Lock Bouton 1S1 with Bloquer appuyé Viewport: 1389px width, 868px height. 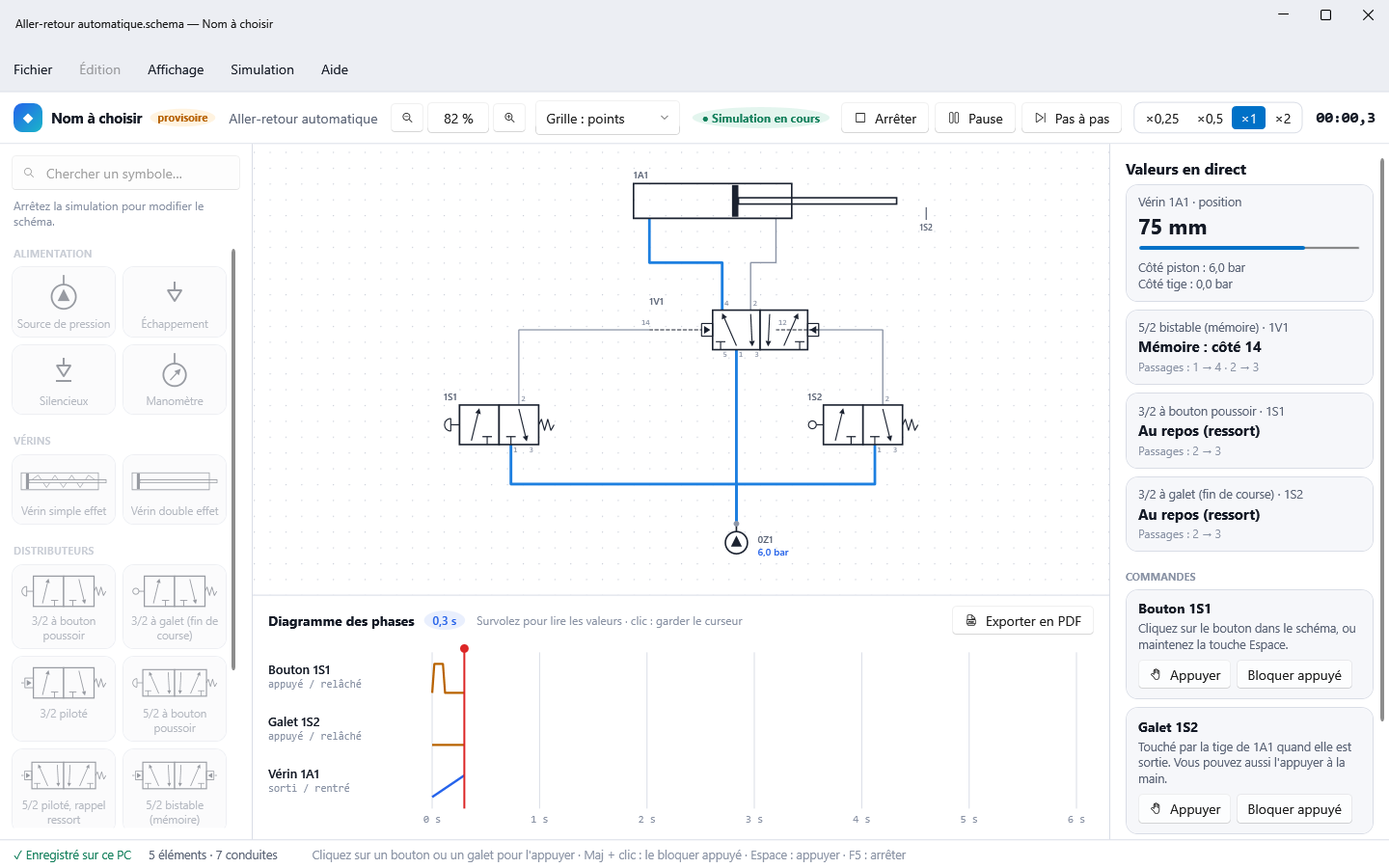pyautogui.click(x=1294, y=675)
